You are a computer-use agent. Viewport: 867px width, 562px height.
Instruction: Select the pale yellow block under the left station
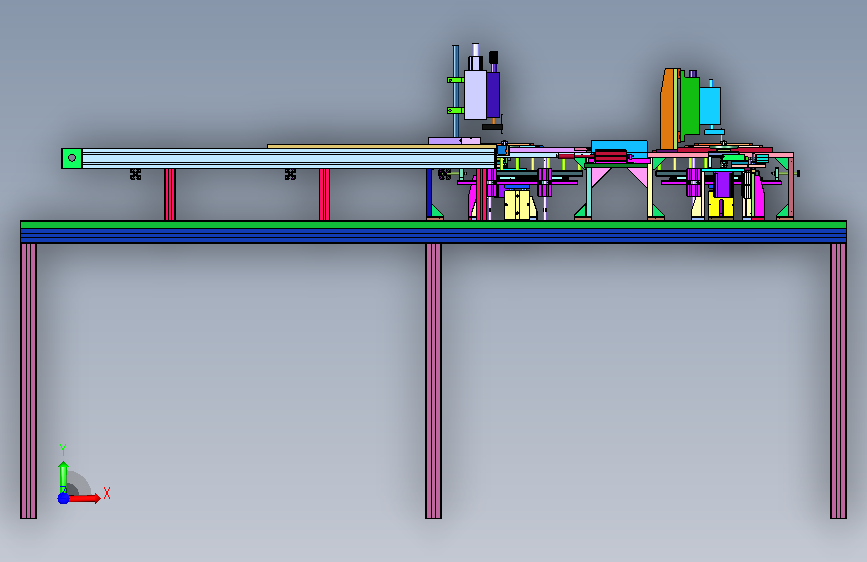point(518,205)
